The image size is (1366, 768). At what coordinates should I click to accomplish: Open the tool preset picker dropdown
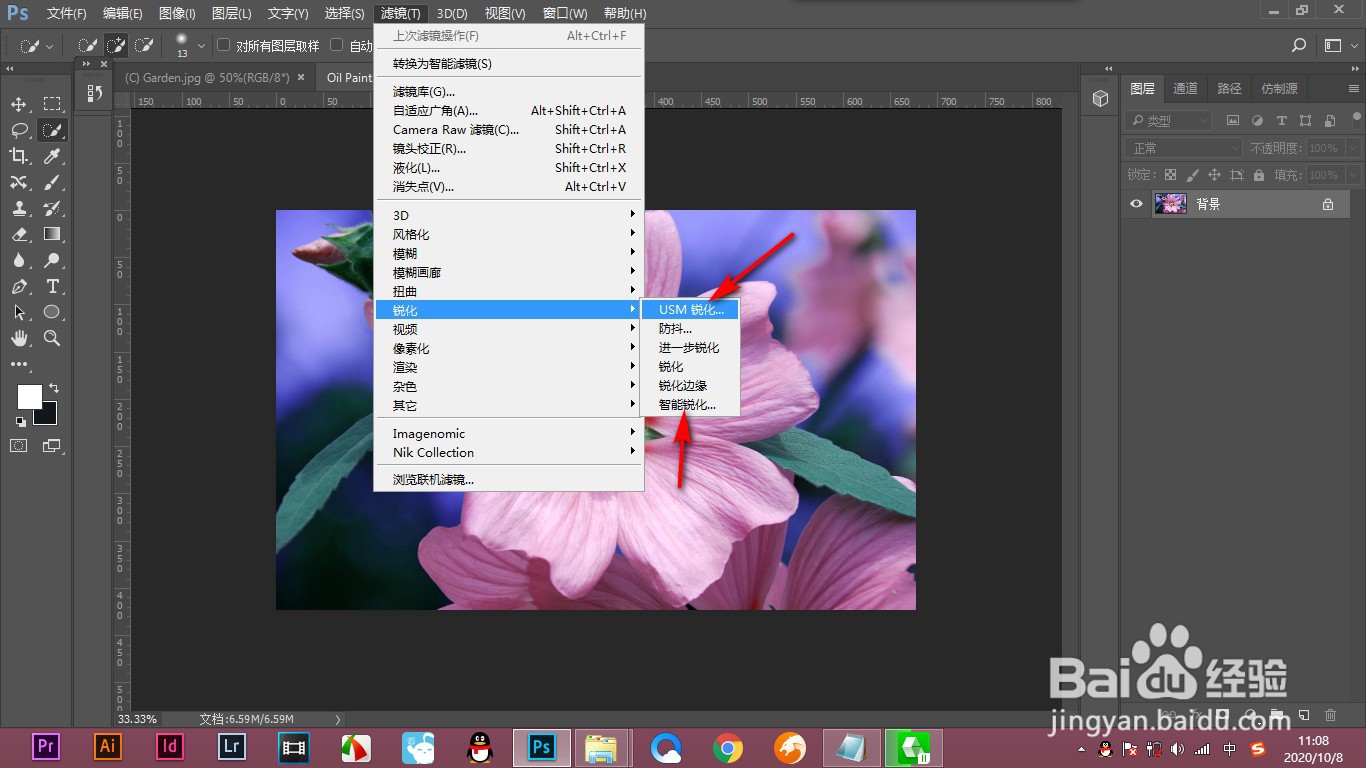point(50,45)
